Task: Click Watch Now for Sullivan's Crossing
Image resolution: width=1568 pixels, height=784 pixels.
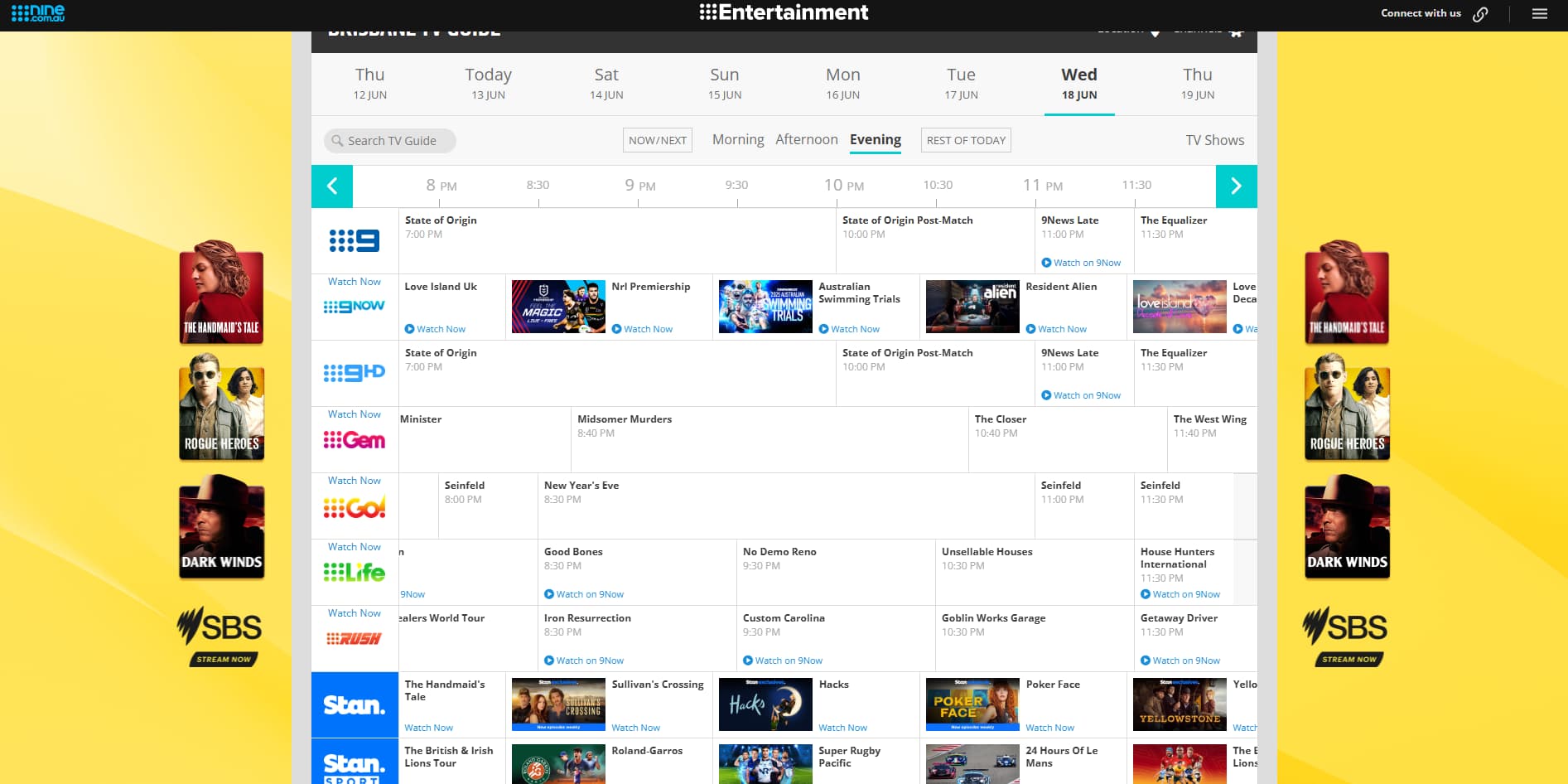Action: click(x=636, y=728)
